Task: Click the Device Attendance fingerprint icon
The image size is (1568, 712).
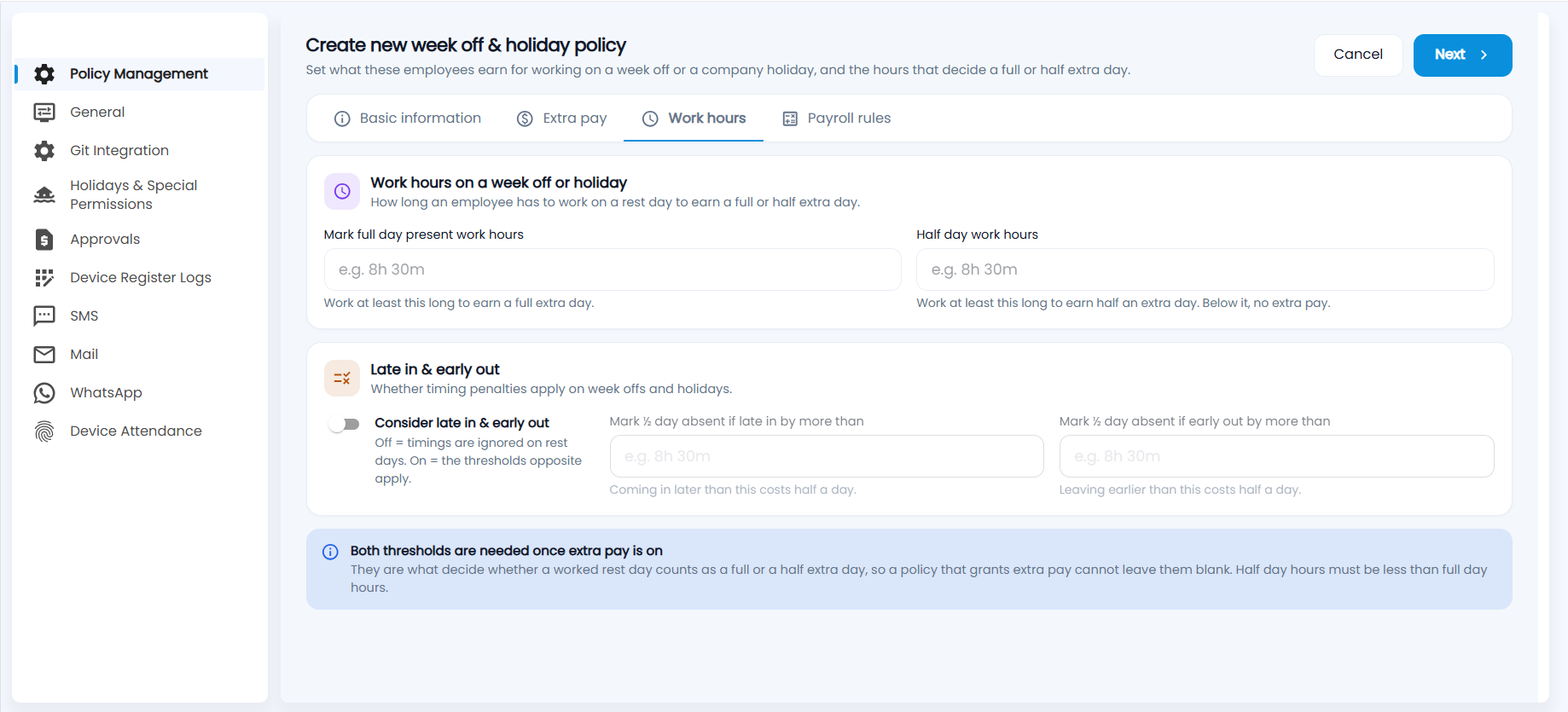Action: pos(44,431)
